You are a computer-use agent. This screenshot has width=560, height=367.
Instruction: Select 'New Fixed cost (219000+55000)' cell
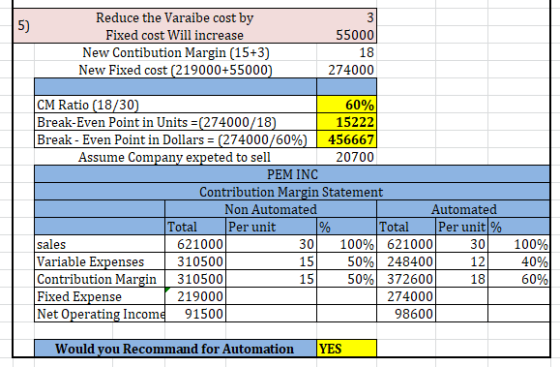pos(175,70)
